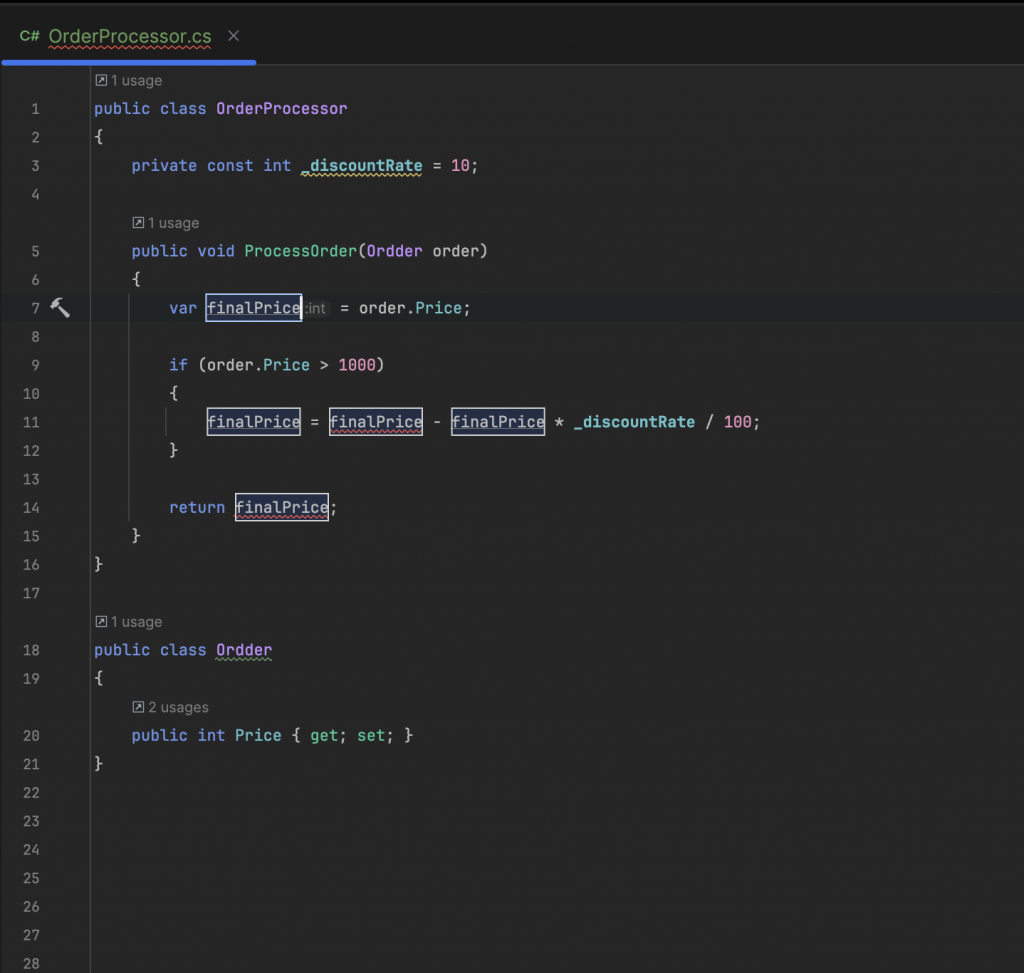The image size is (1024, 973).
Task: Click line number 14 in the gutter
Action: 31,508
